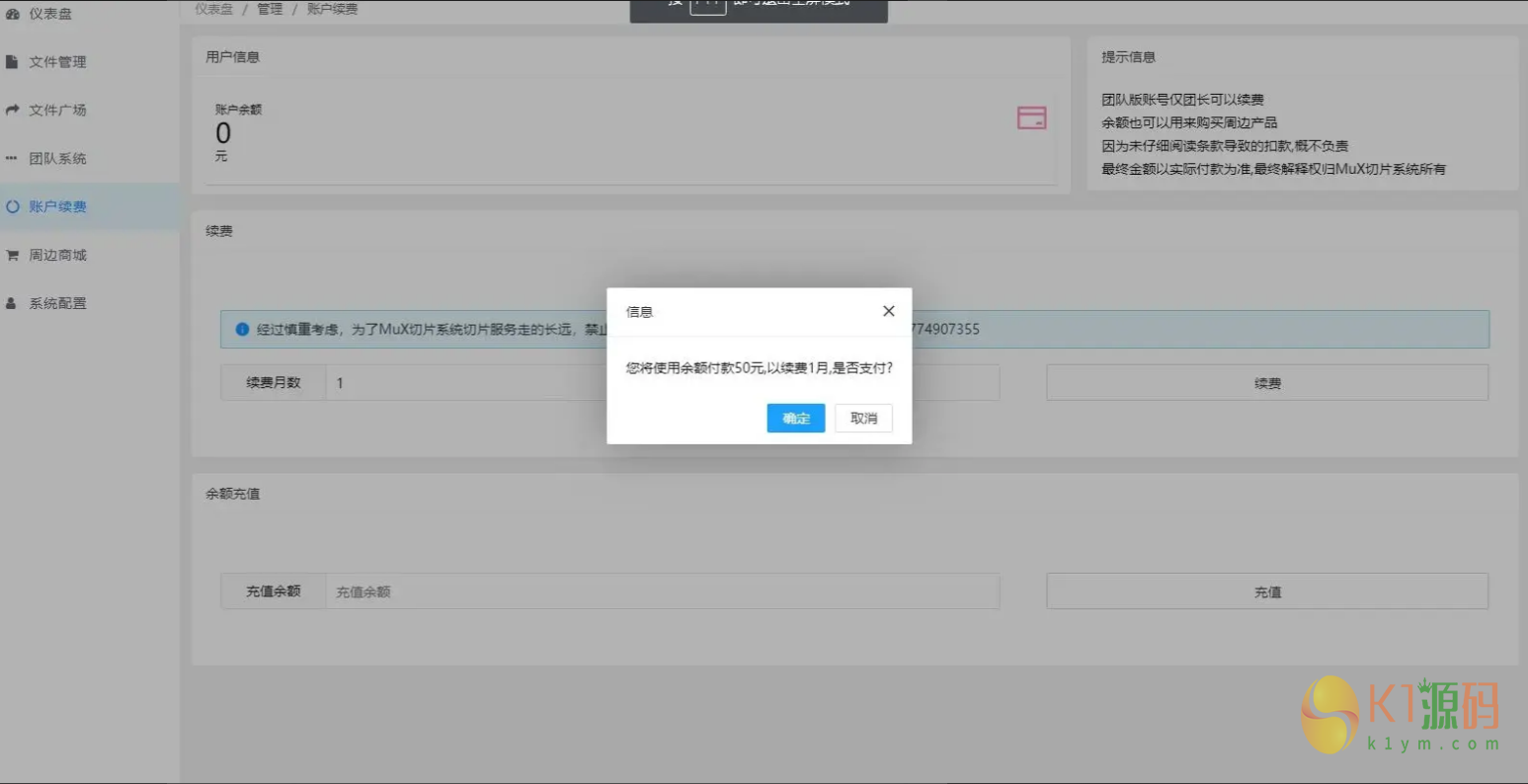Click the 充值 button
The height and width of the screenshot is (784, 1528).
(x=1267, y=591)
